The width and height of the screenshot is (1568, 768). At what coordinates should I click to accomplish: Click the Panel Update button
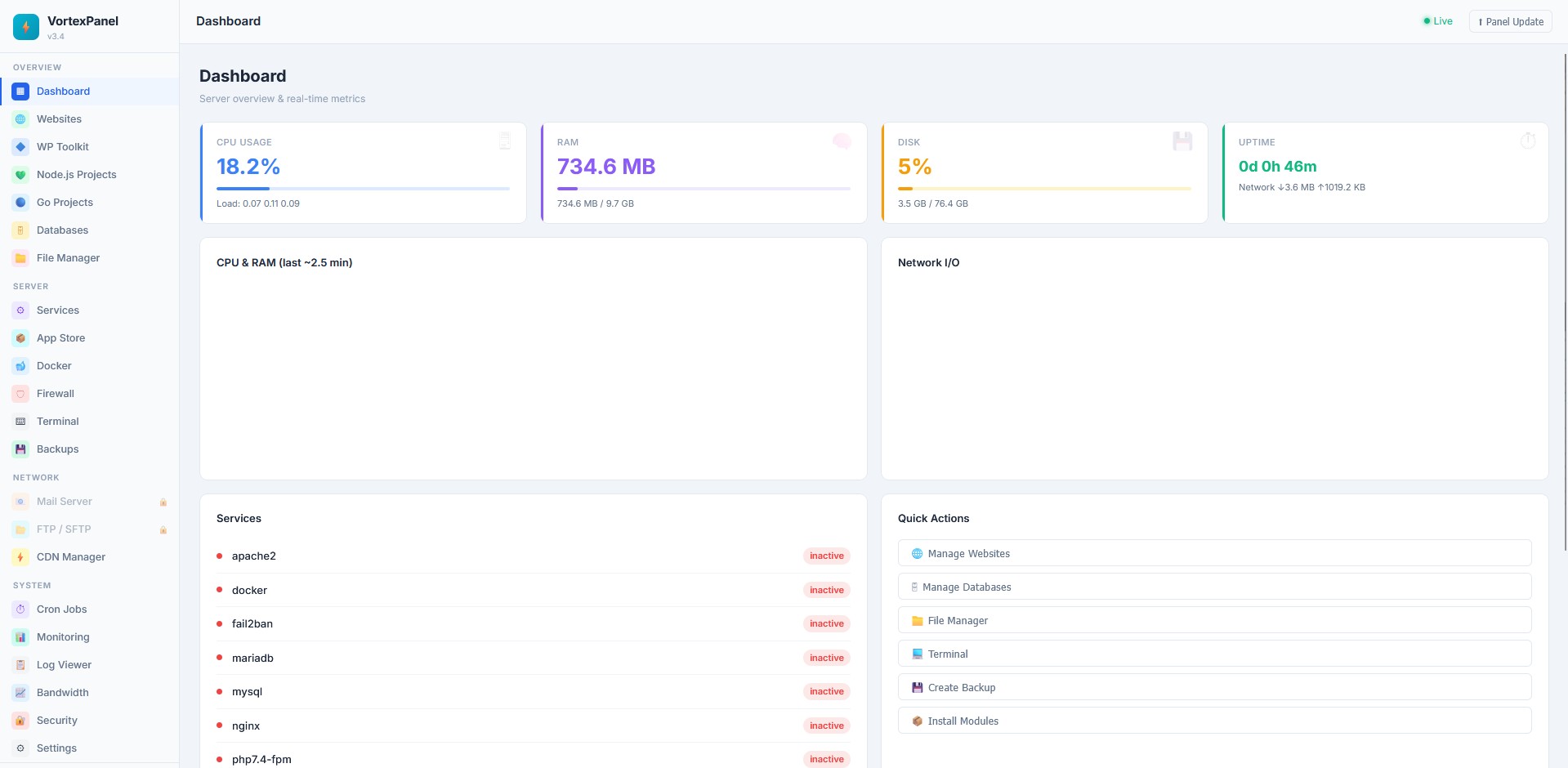pos(1510,21)
